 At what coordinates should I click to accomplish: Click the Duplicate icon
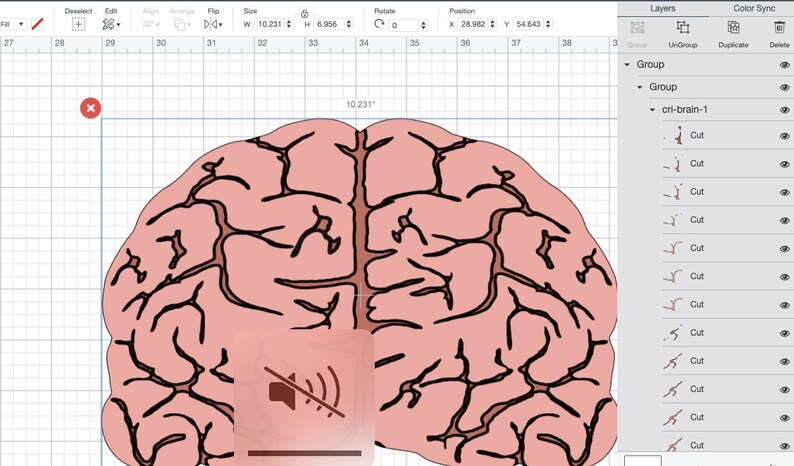click(733, 27)
